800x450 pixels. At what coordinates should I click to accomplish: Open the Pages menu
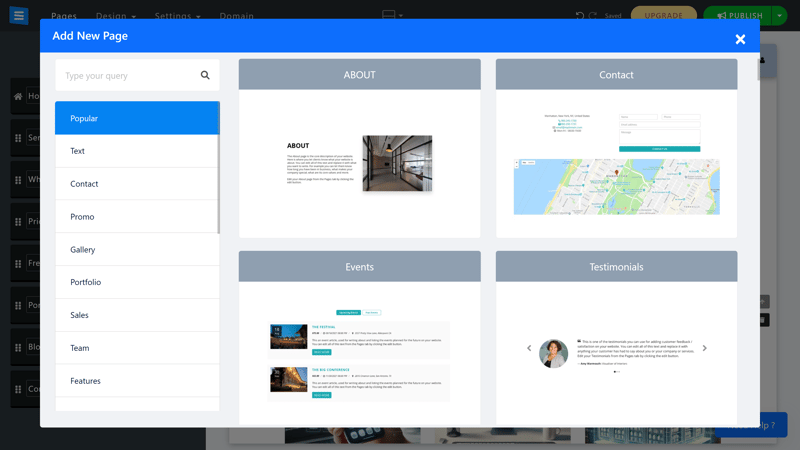pos(64,16)
